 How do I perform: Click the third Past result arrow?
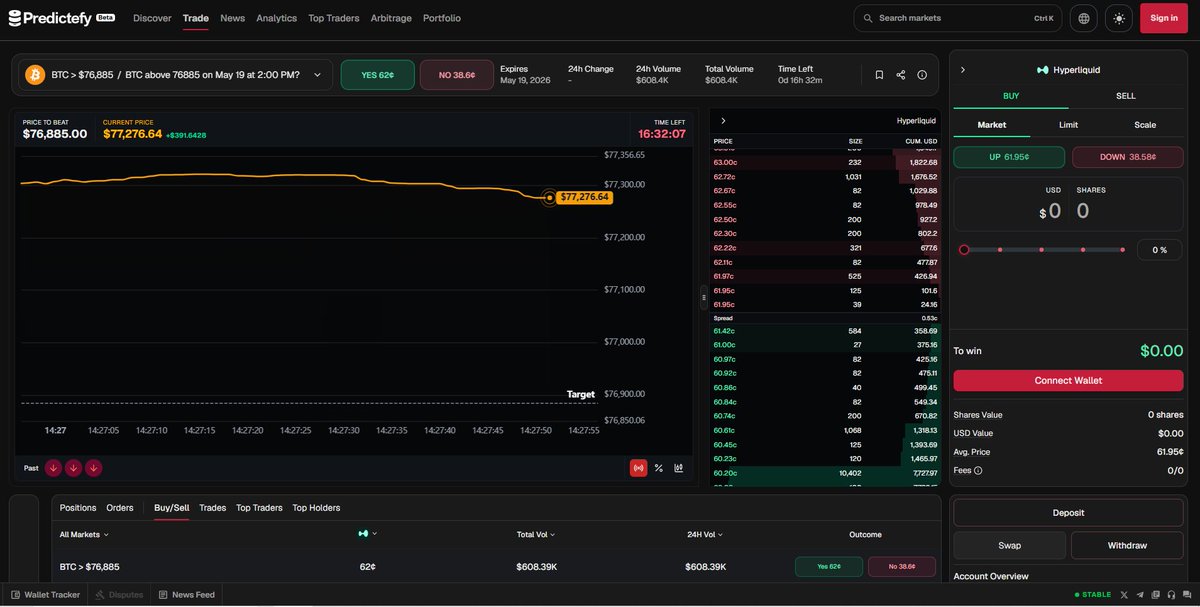pyautogui.click(x=93, y=467)
